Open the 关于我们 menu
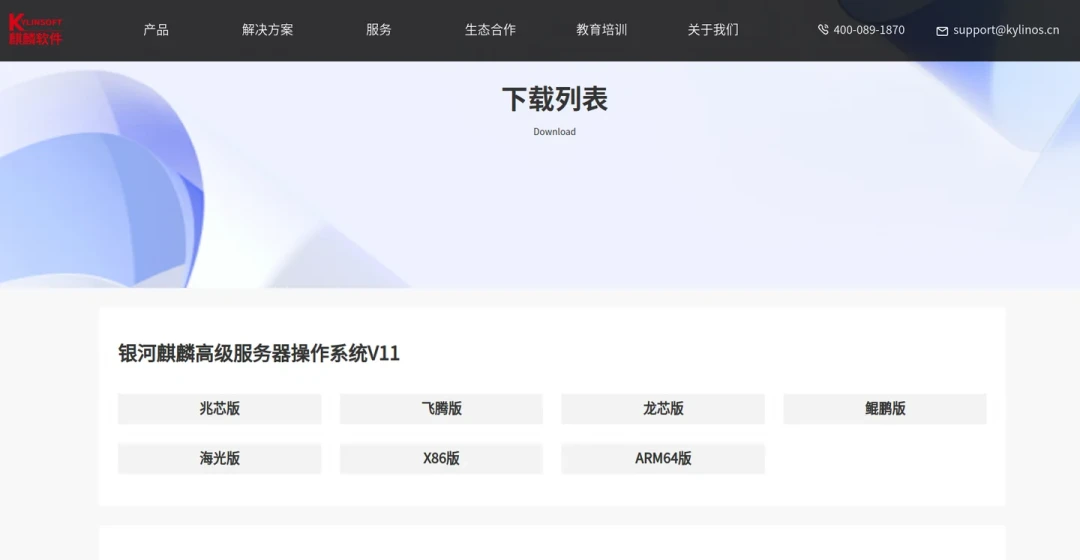Viewport: 1080px width, 560px height. (713, 30)
